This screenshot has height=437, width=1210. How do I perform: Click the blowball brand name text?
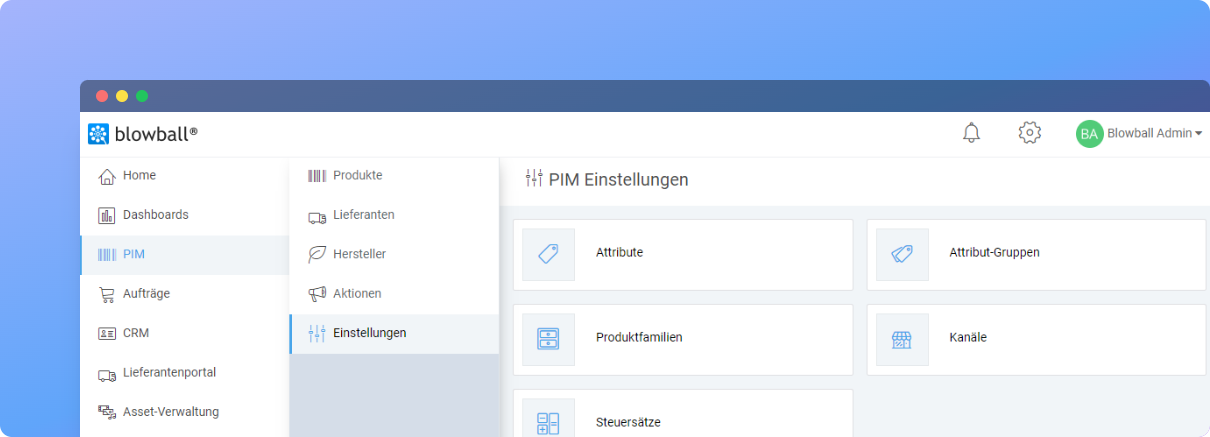[155, 133]
